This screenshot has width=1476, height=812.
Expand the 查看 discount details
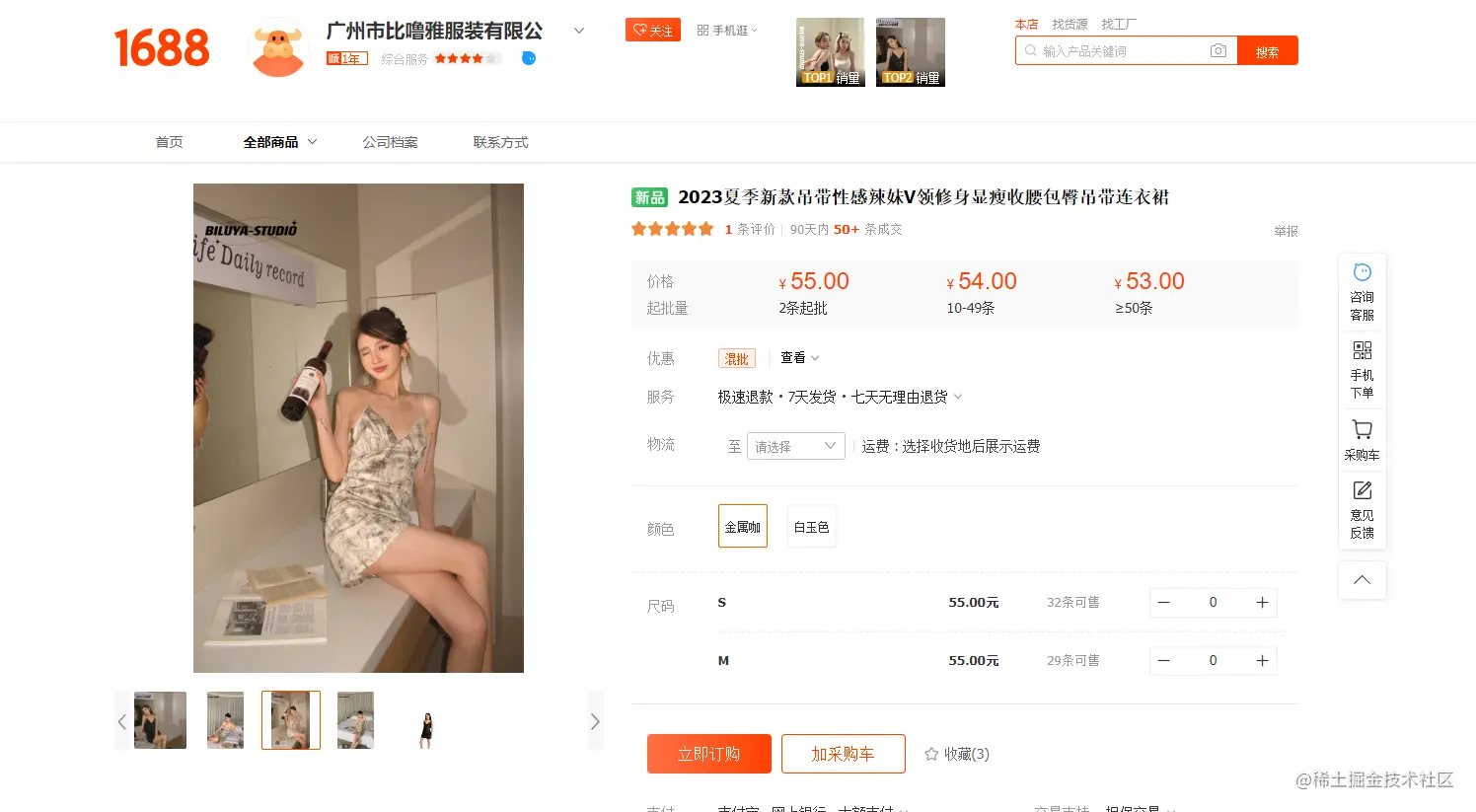[800, 357]
